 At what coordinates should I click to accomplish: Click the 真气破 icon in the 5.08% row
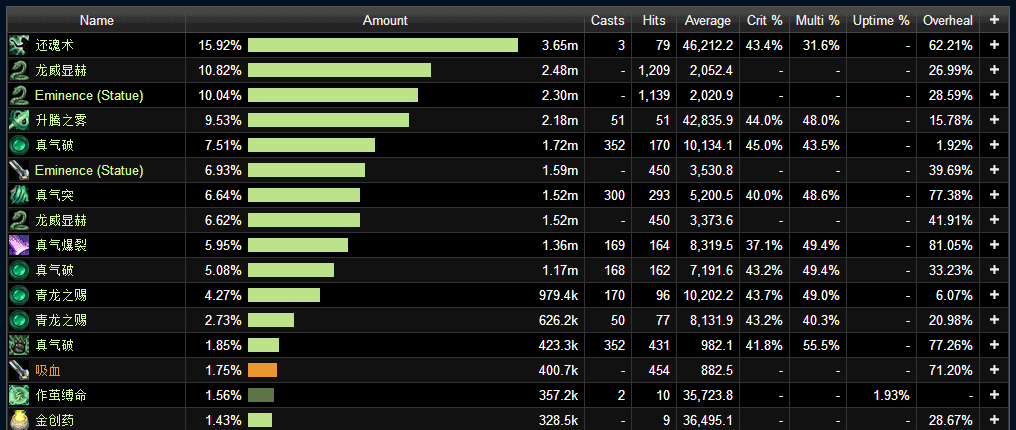[18, 271]
